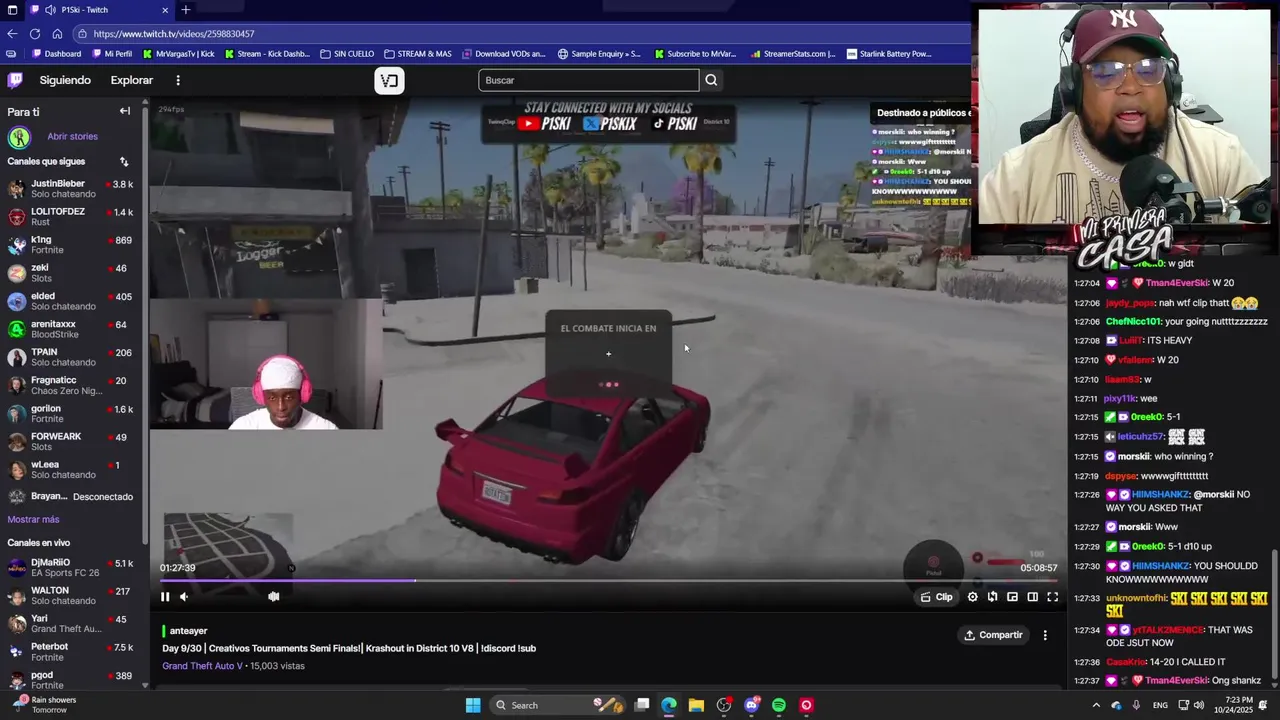Open WALTON live channel
The width and height of the screenshot is (1280, 720).
pos(71,596)
